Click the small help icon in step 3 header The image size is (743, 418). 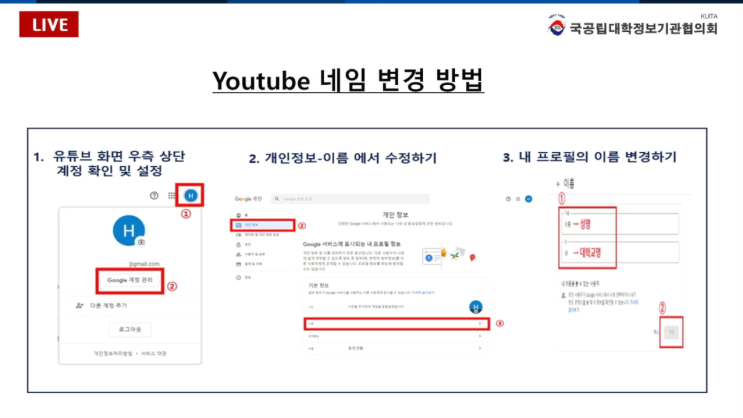click(x=508, y=199)
